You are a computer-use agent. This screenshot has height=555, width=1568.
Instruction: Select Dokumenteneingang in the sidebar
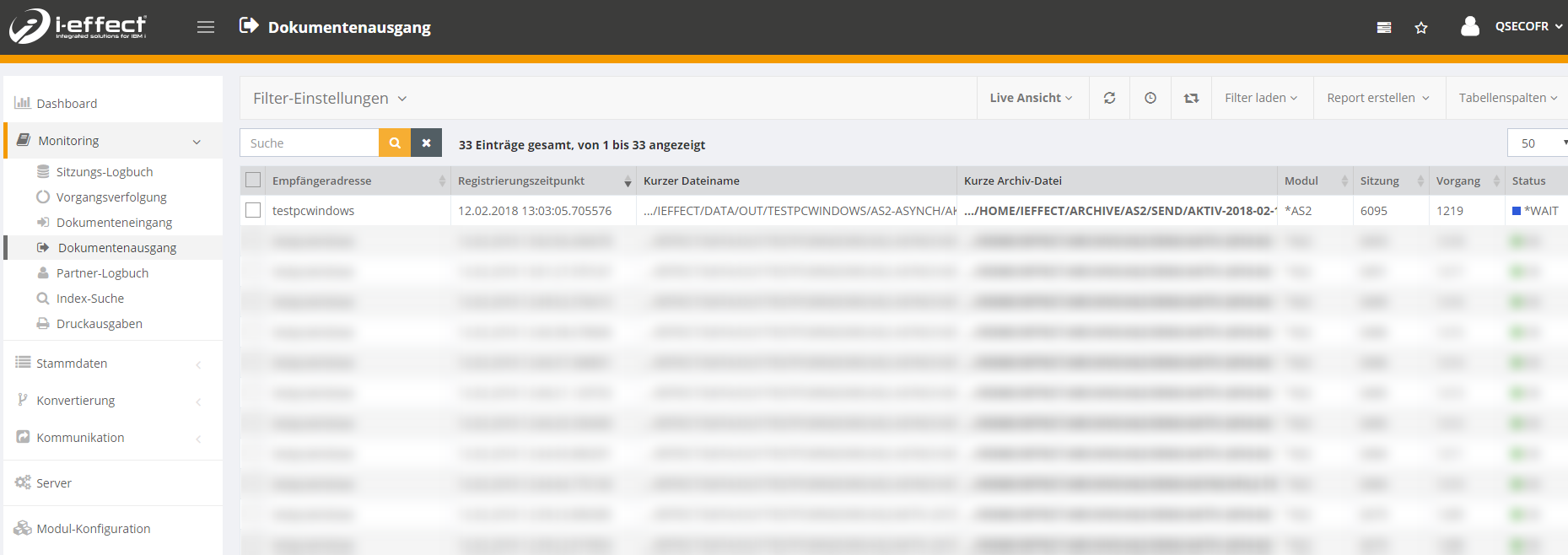coord(114,223)
